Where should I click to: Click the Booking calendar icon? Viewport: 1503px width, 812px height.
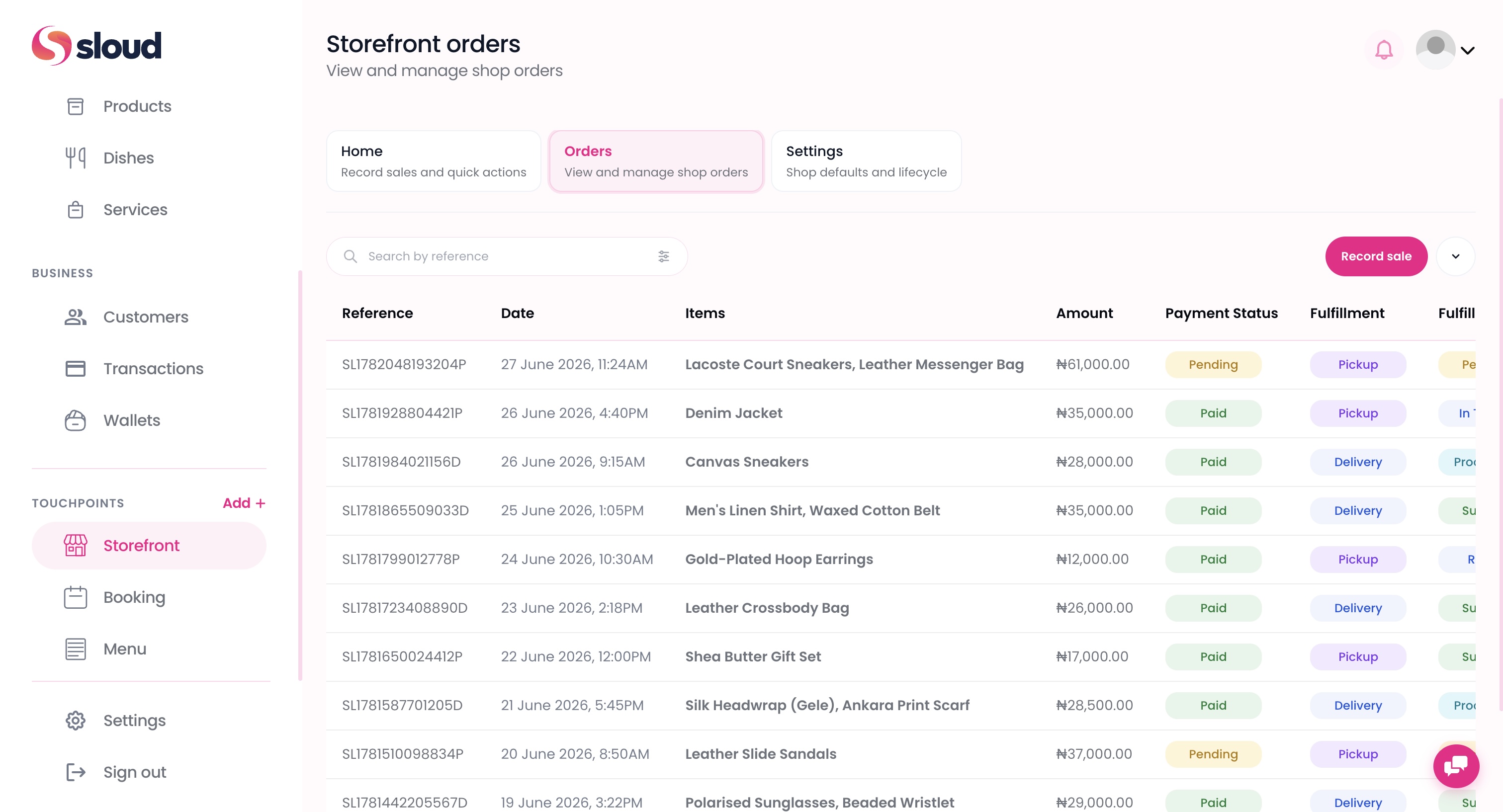point(75,597)
